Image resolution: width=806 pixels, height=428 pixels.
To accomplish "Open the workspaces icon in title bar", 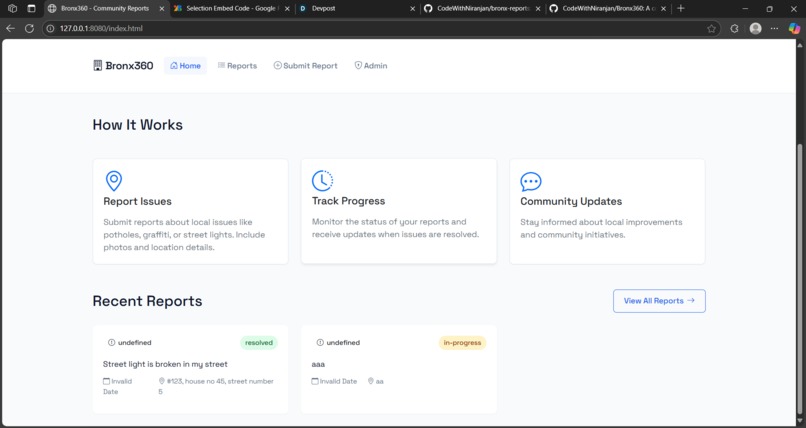I will click(12, 9).
